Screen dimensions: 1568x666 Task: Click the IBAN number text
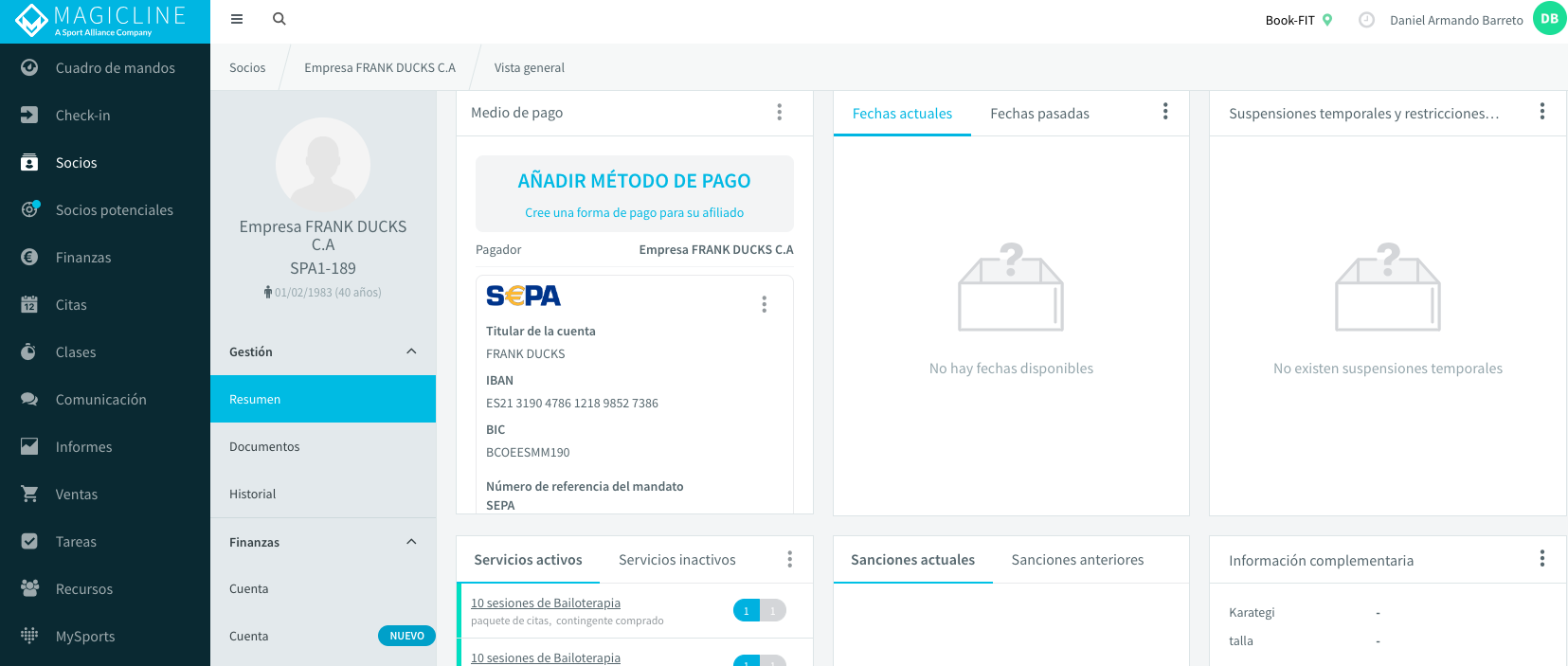coord(572,403)
